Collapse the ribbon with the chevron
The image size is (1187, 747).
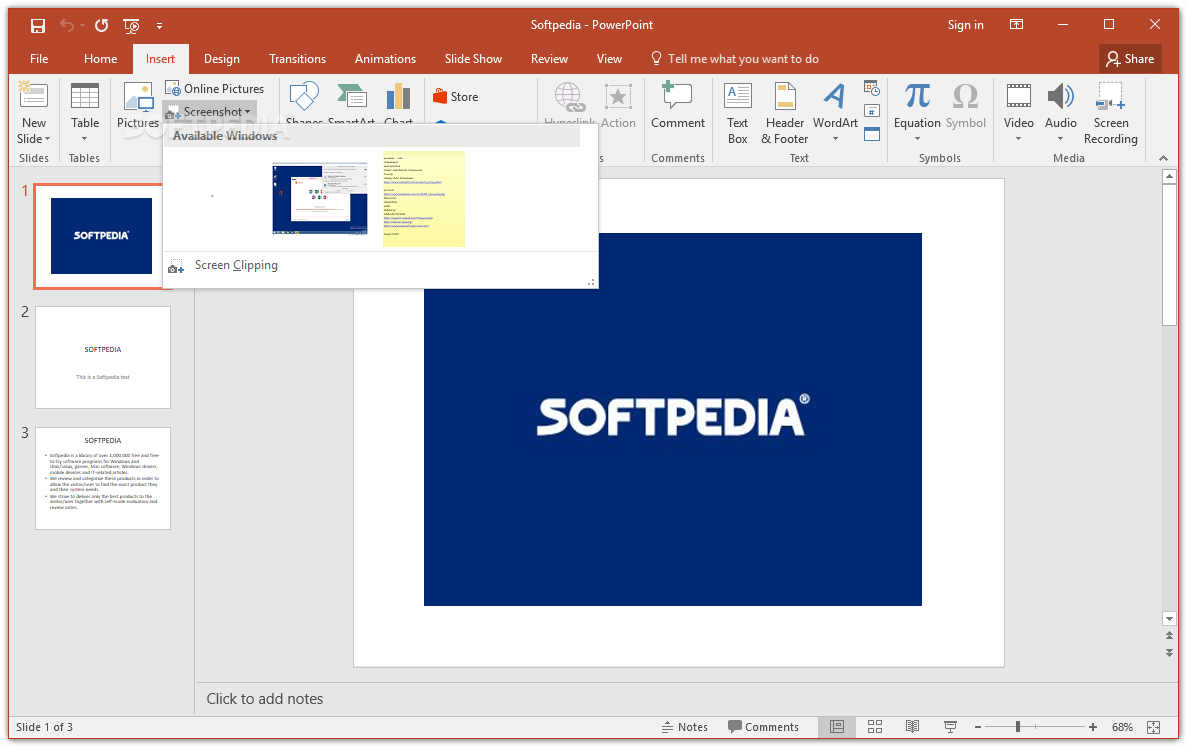1164,158
